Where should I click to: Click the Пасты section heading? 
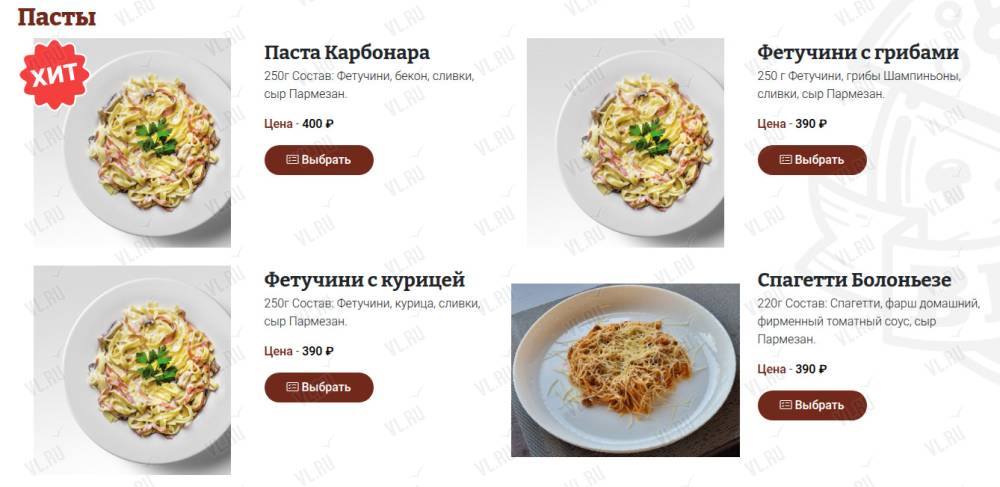[57, 17]
